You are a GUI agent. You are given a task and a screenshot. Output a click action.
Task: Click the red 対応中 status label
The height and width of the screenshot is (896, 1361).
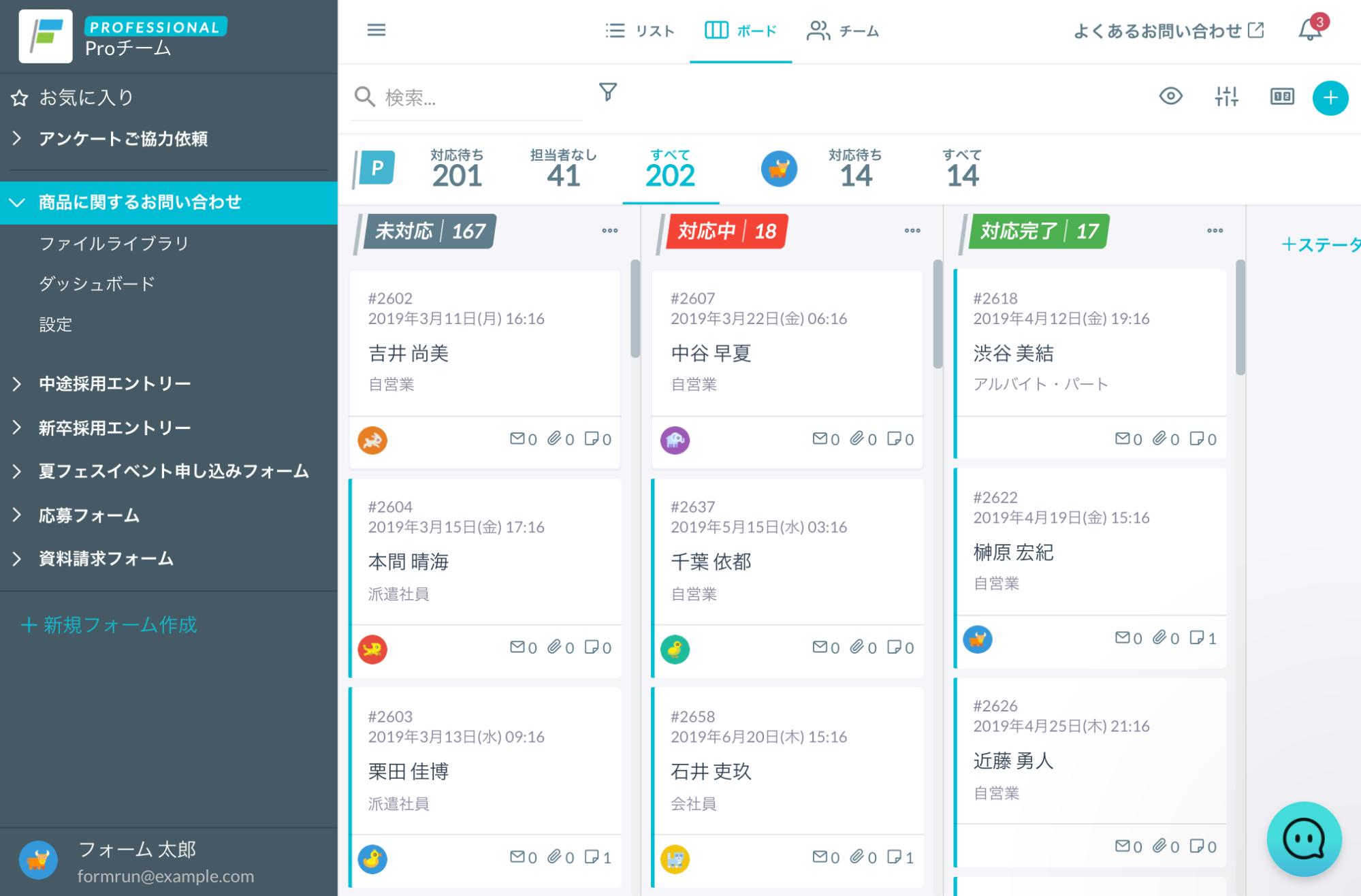[726, 231]
